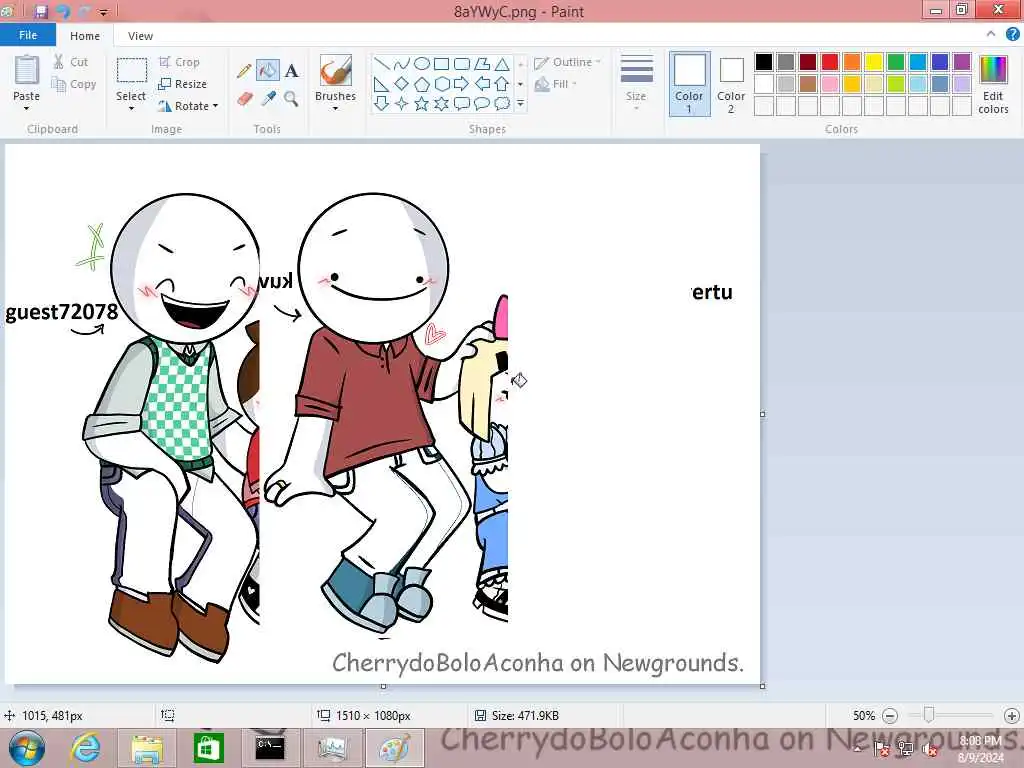Viewport: 1024px width, 768px height.
Task: Open the Size dropdown
Action: 636,82
